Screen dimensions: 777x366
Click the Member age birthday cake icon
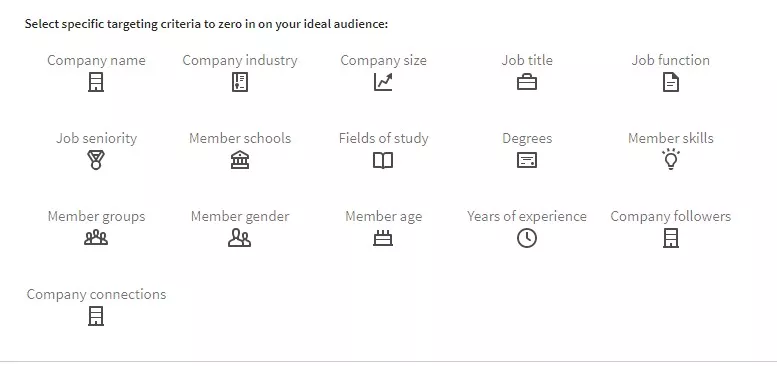(383, 238)
